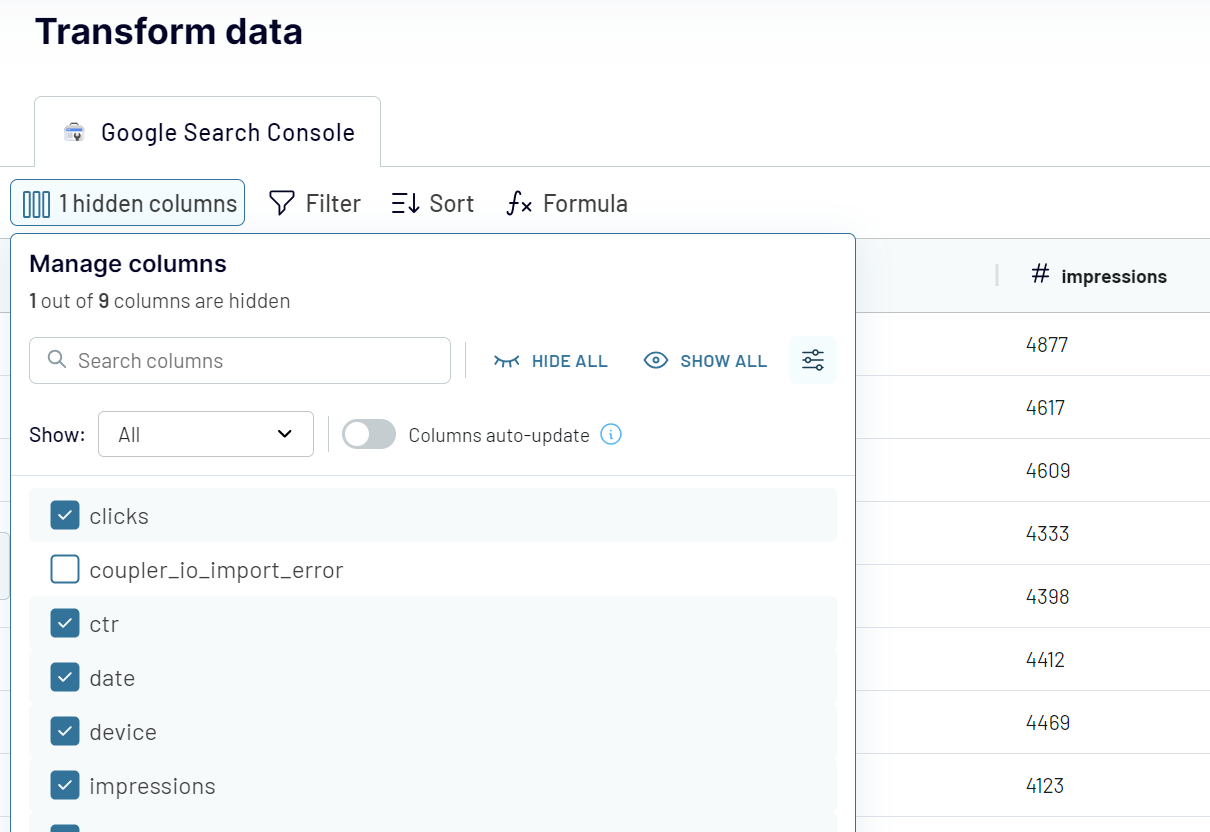Select the Filter tool icon
The width and height of the screenshot is (1210, 832).
click(281, 203)
